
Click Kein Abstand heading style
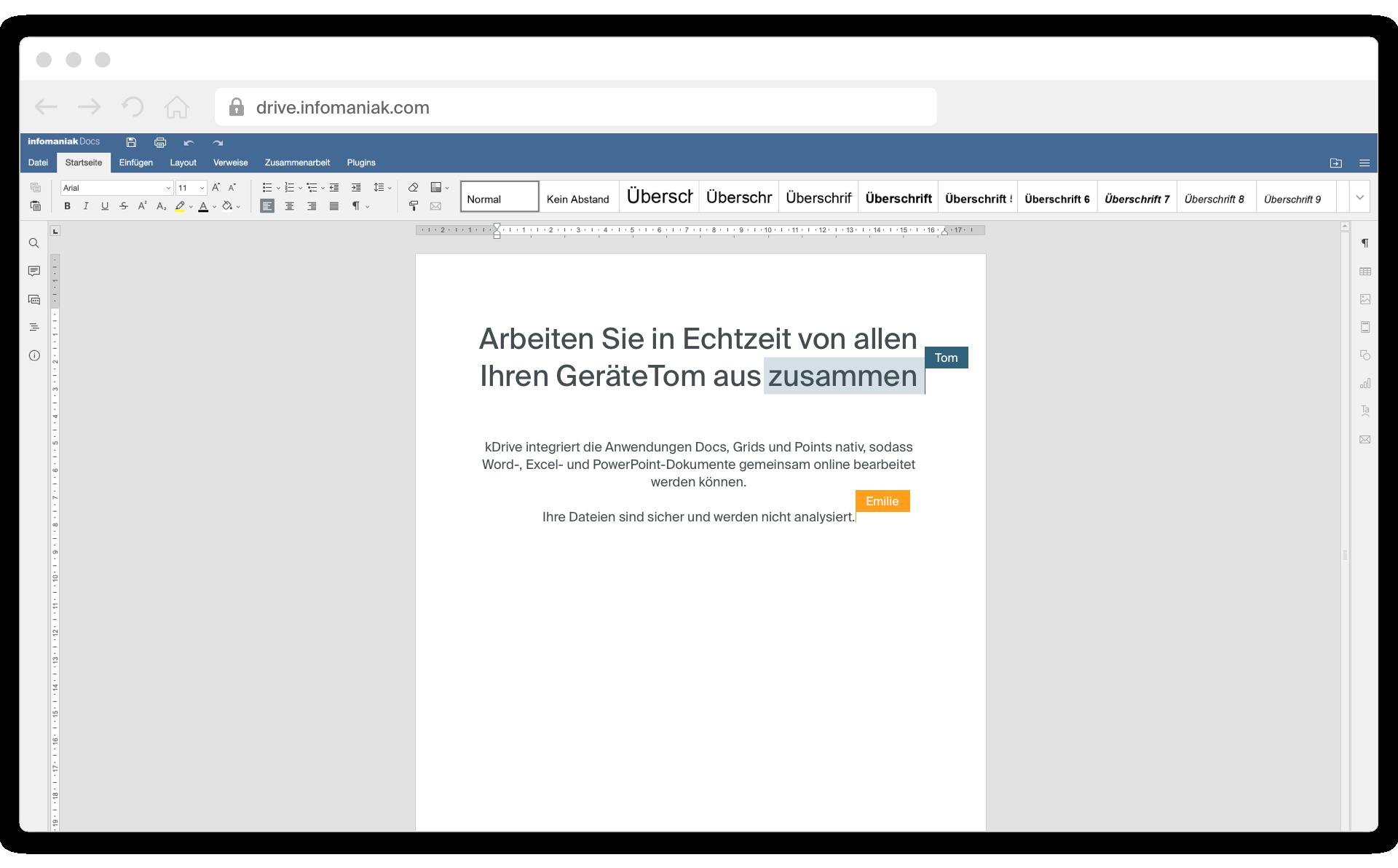[578, 198]
